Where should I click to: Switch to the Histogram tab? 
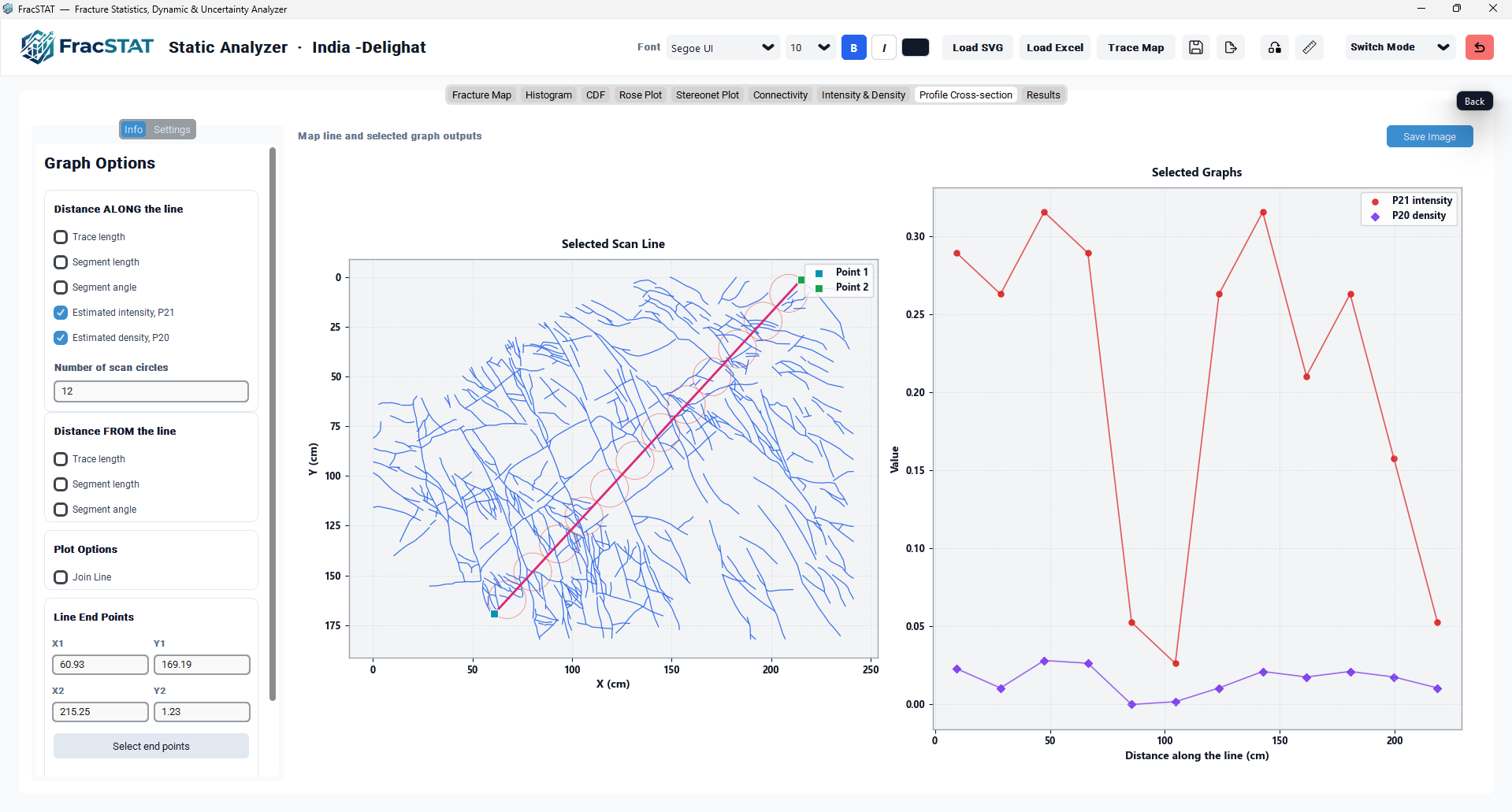click(548, 95)
